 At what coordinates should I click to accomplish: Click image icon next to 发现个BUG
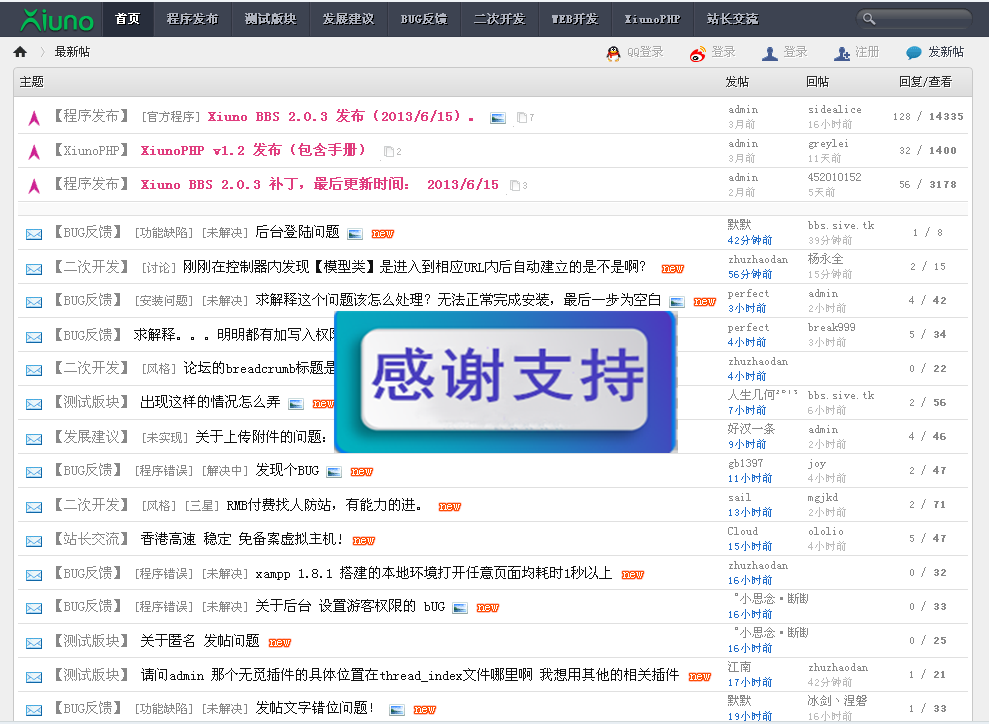click(334, 472)
